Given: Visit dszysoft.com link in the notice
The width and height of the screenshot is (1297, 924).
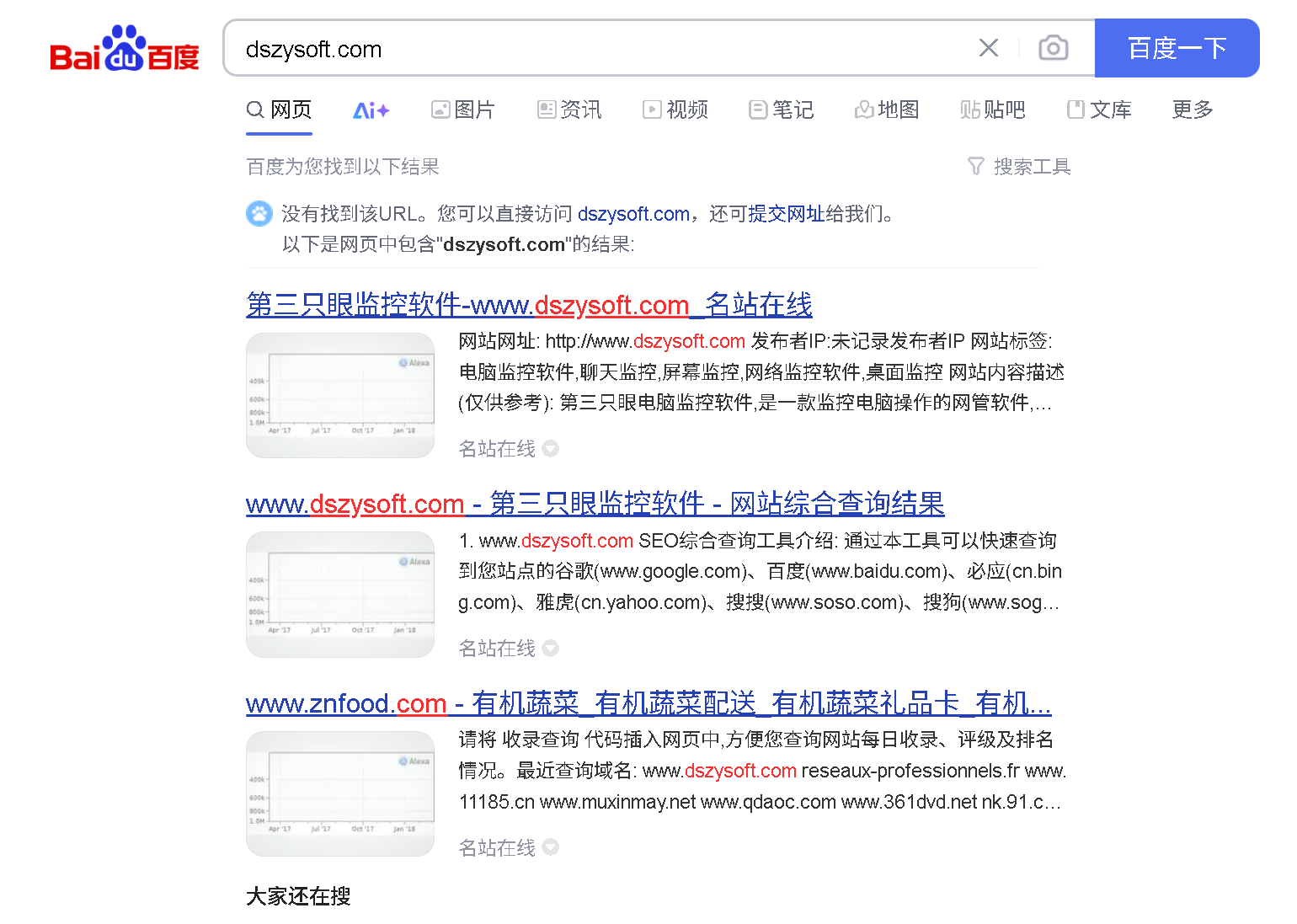Looking at the screenshot, I should click(633, 214).
